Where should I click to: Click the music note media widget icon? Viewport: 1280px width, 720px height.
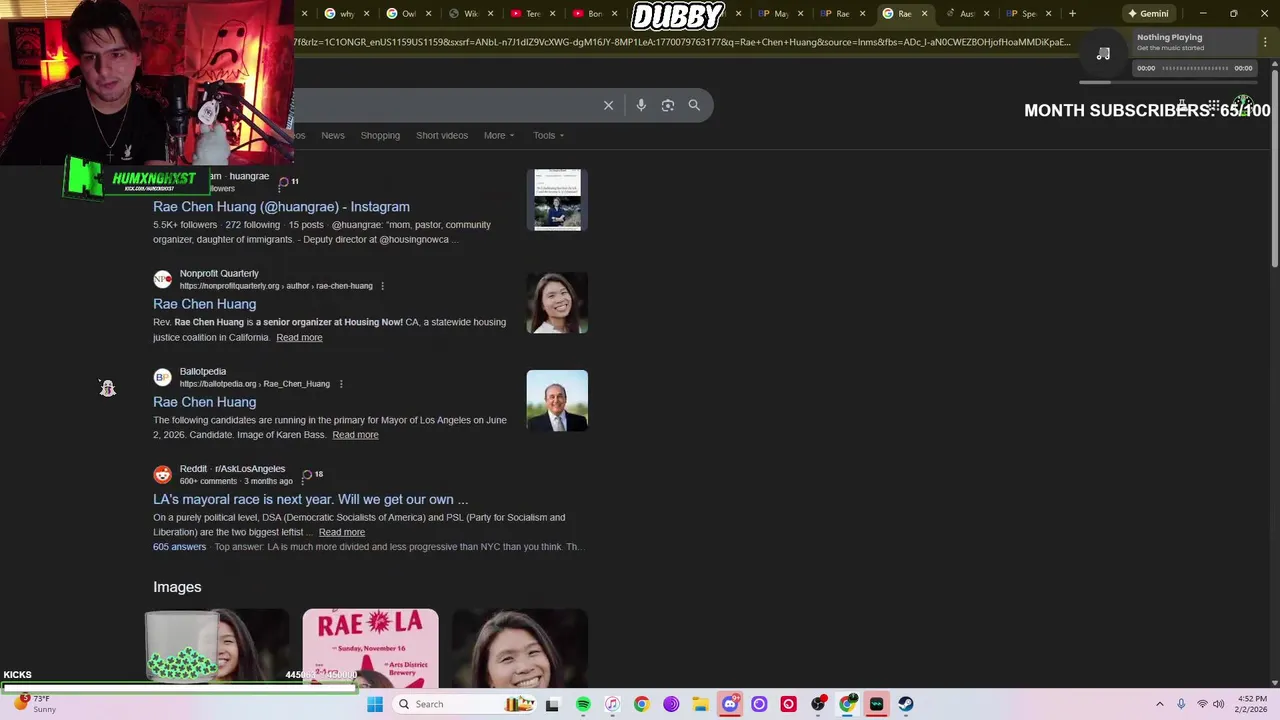click(x=1103, y=54)
